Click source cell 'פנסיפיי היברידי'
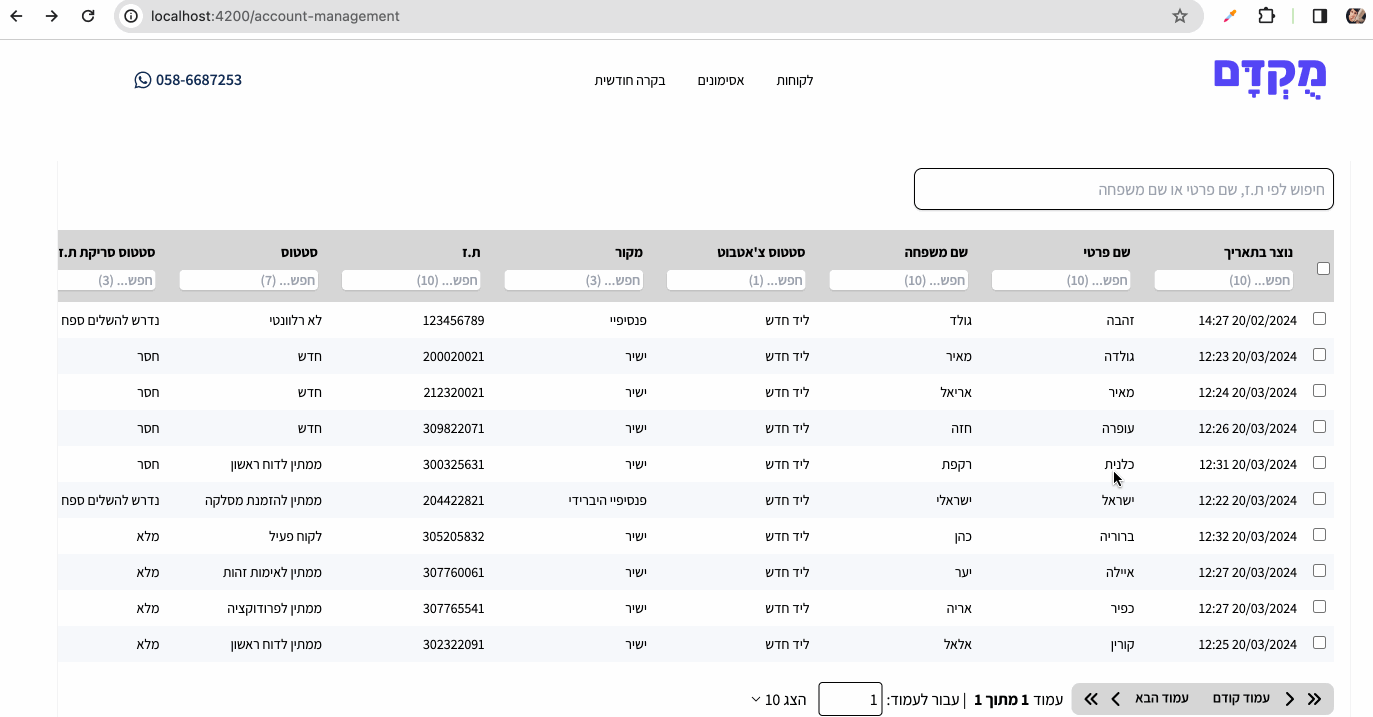This screenshot has width=1373, height=717. point(608,500)
